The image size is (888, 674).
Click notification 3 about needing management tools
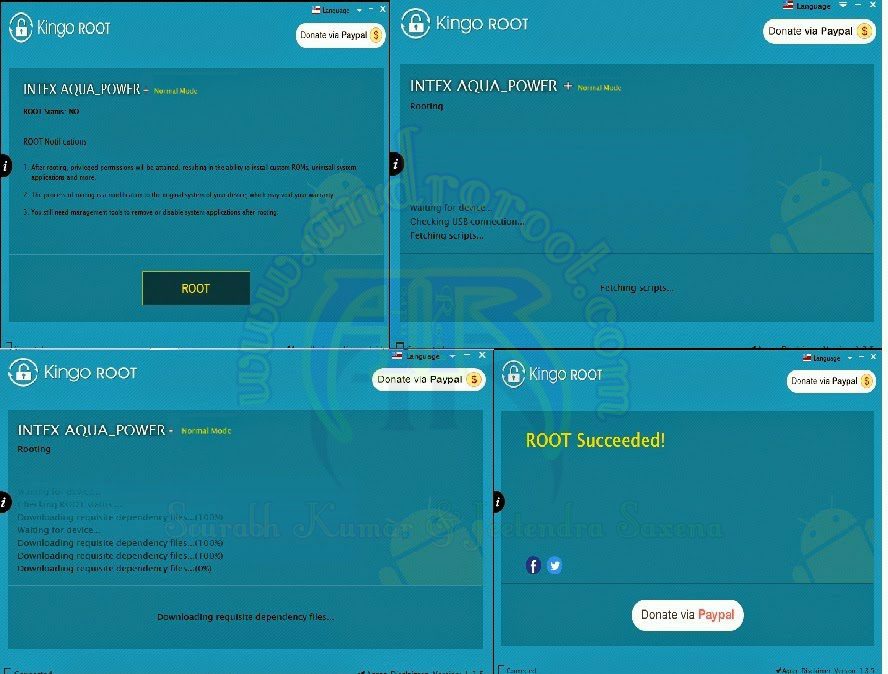pos(151,212)
